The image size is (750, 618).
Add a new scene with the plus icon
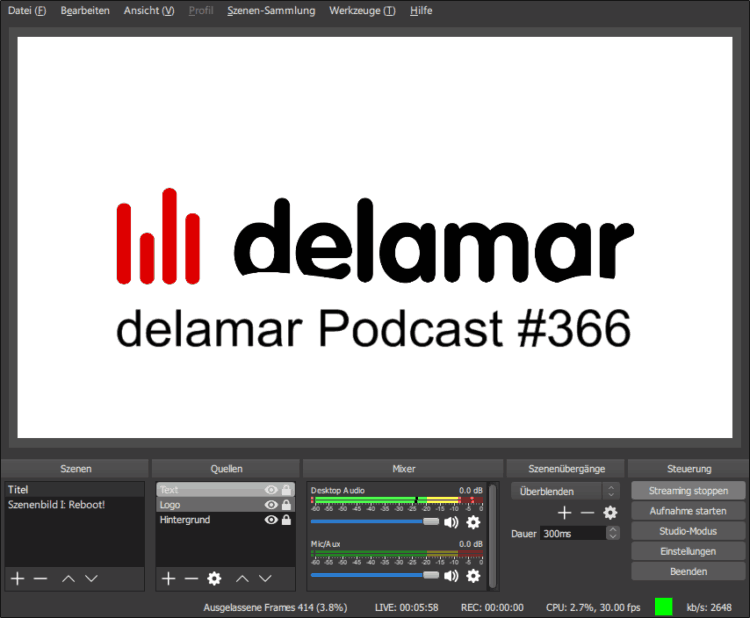coord(18,579)
